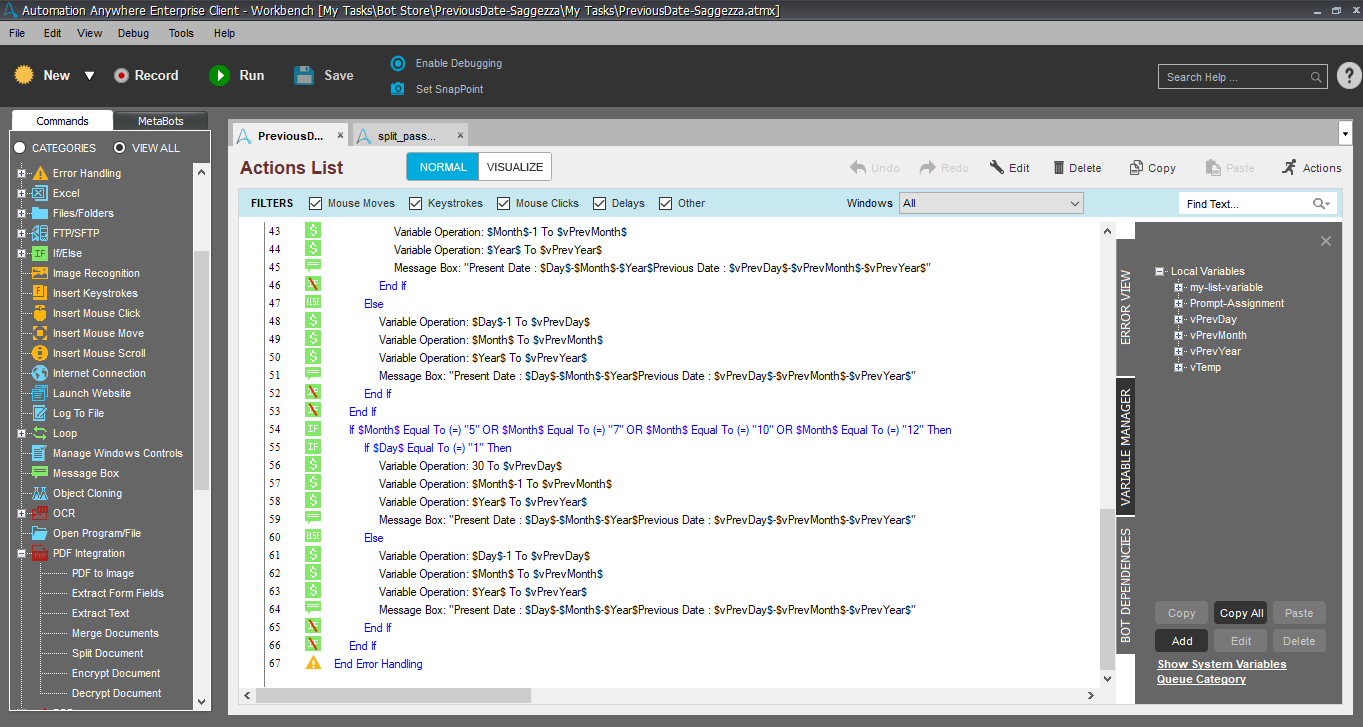
Task: Save the task using the Save icon
Action: click(305, 76)
